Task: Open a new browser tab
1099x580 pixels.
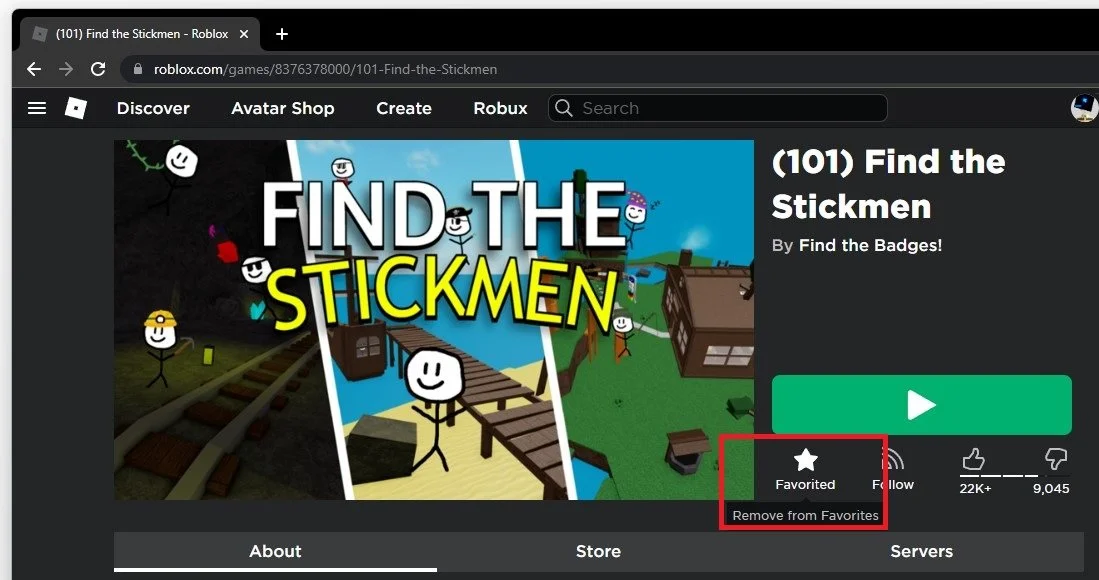Action: [x=282, y=34]
